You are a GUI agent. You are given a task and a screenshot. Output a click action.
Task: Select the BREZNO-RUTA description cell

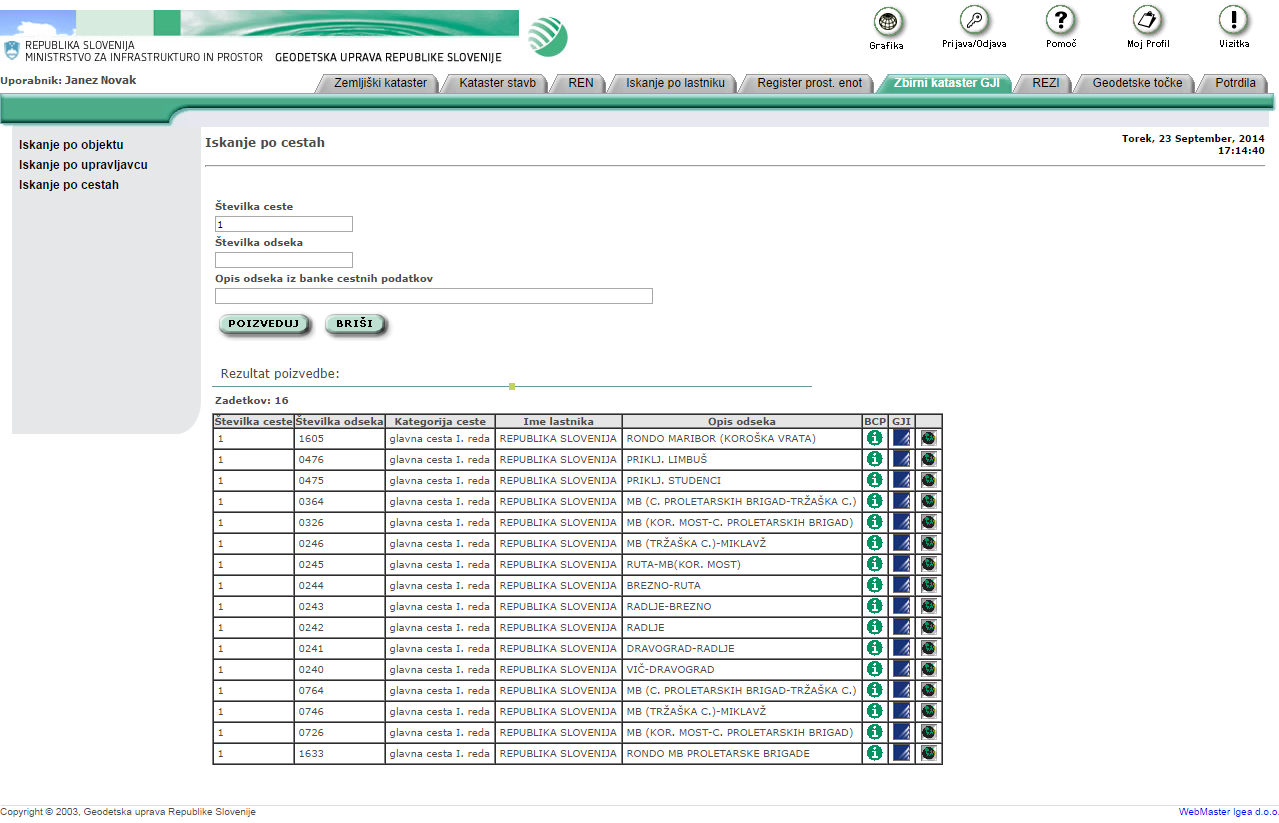coord(742,585)
